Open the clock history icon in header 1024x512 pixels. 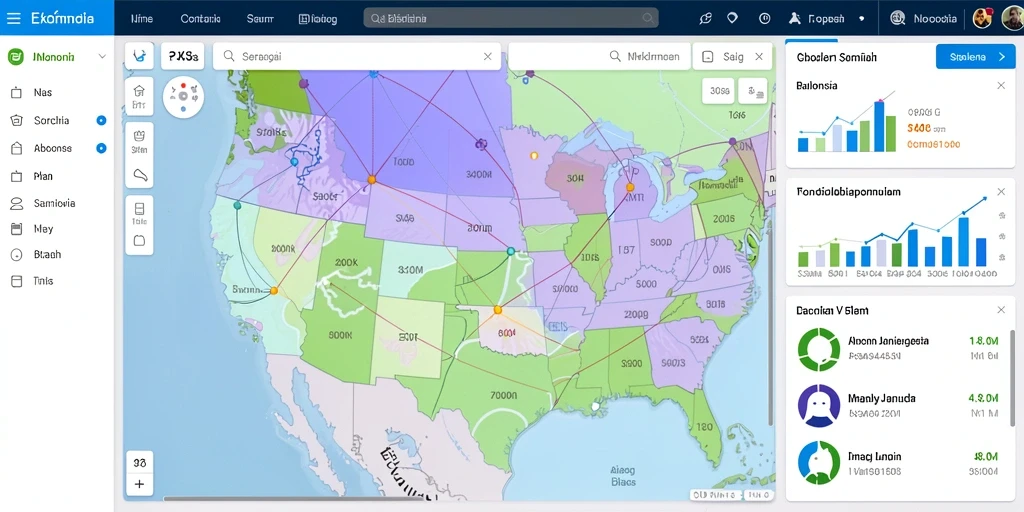tap(764, 18)
